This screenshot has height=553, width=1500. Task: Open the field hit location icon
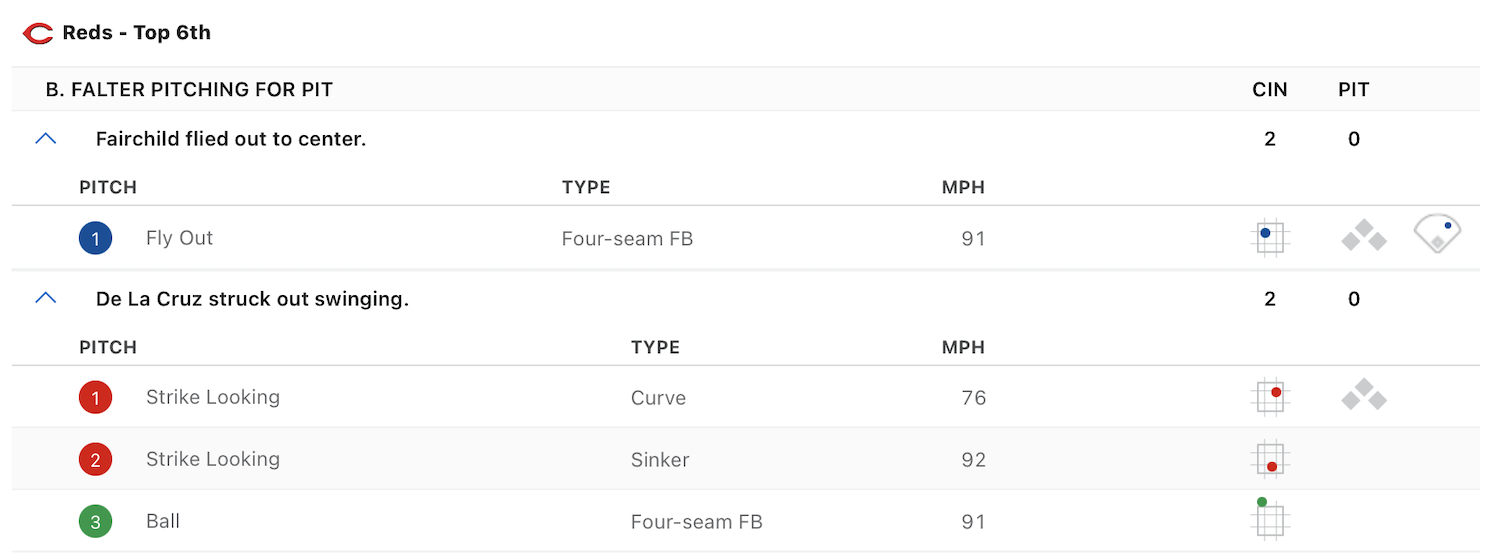[1437, 233]
